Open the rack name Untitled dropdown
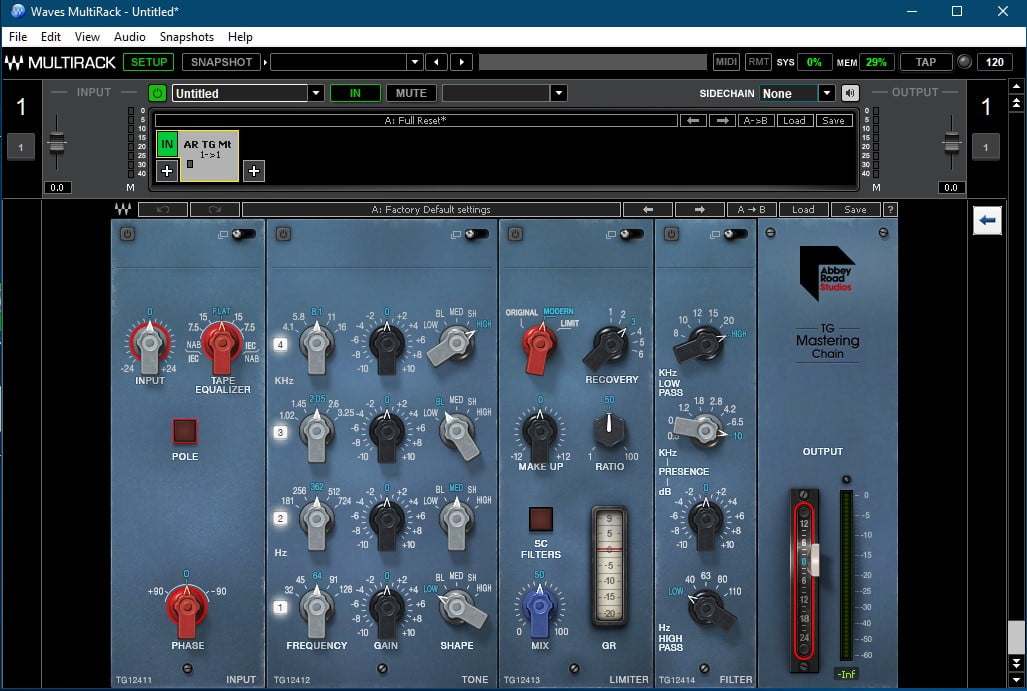Viewport: 1027px width, 691px height. (x=316, y=93)
